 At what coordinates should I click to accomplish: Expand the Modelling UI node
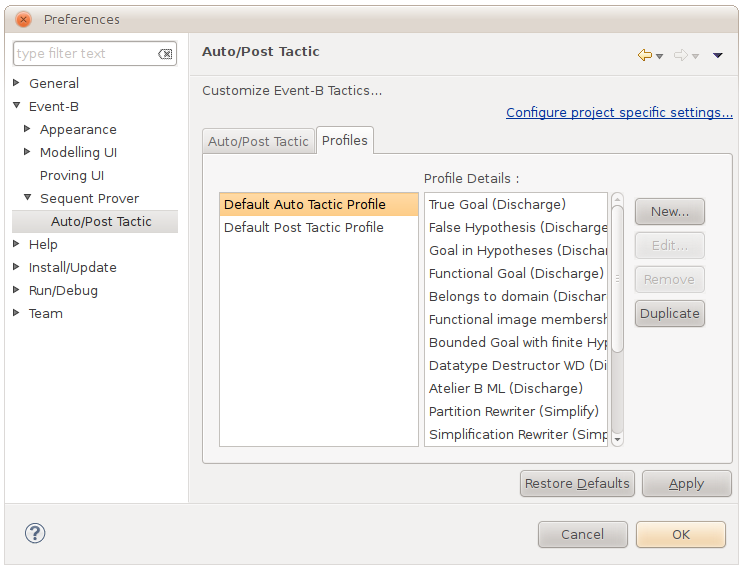pyautogui.click(x=28, y=152)
